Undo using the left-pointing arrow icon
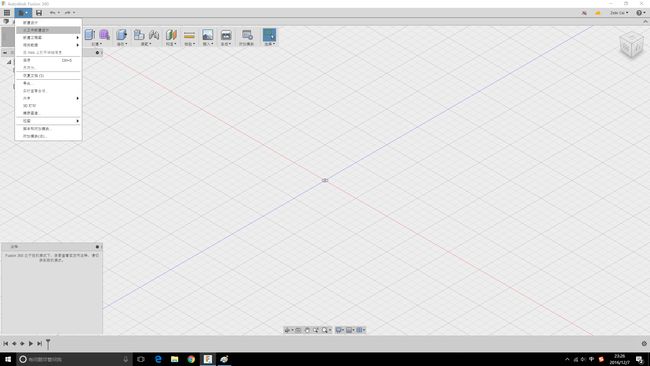The image size is (650, 366). [x=53, y=13]
